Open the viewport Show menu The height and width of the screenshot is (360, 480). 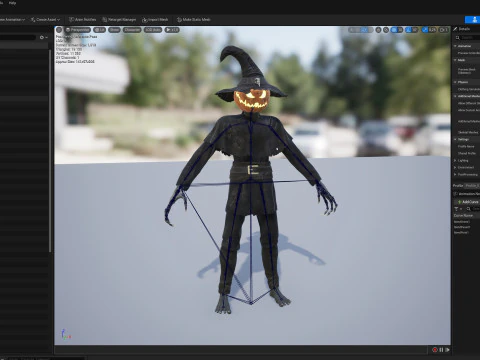click(114, 30)
